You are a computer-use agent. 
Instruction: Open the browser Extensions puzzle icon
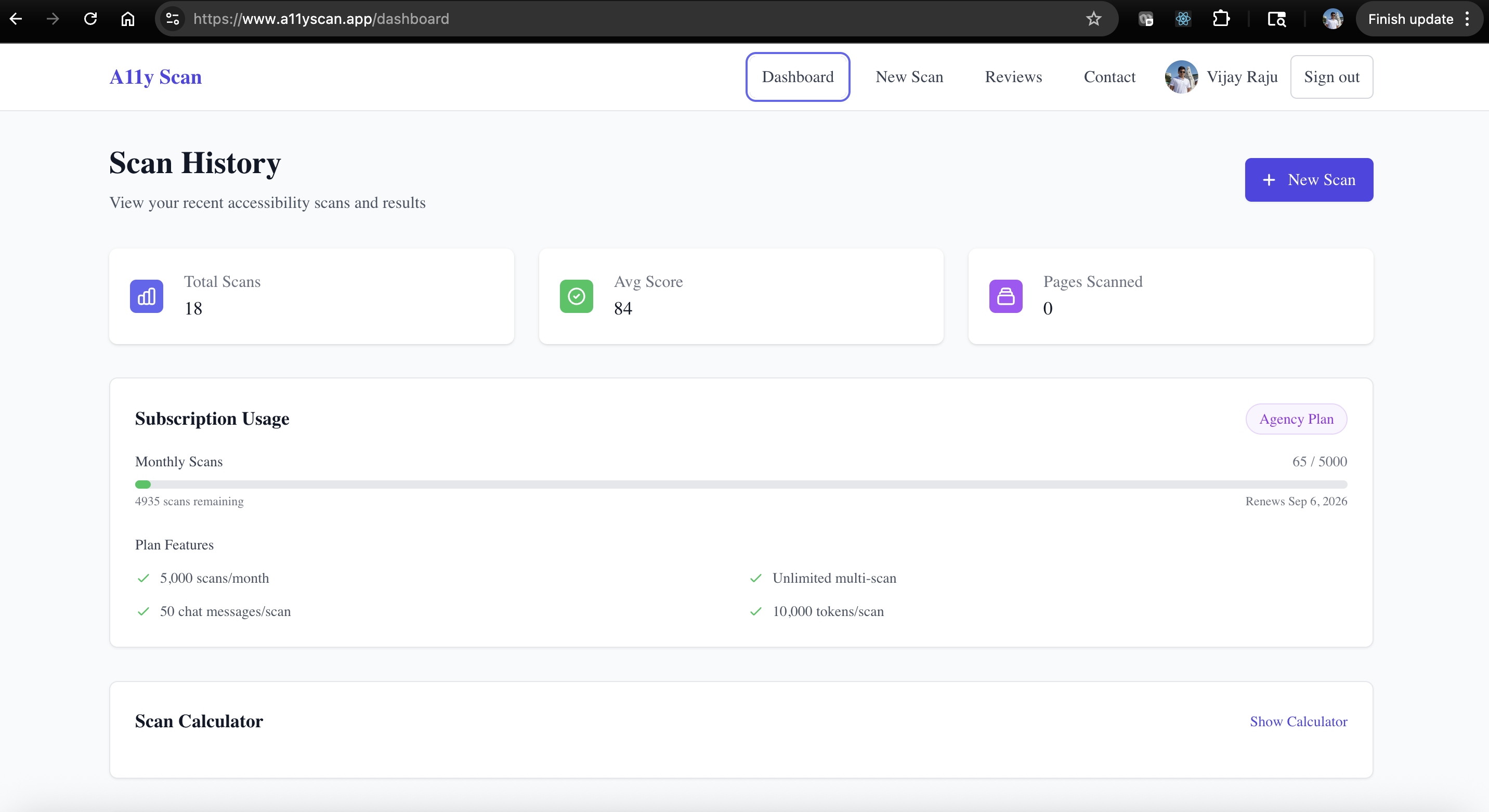(x=1220, y=19)
